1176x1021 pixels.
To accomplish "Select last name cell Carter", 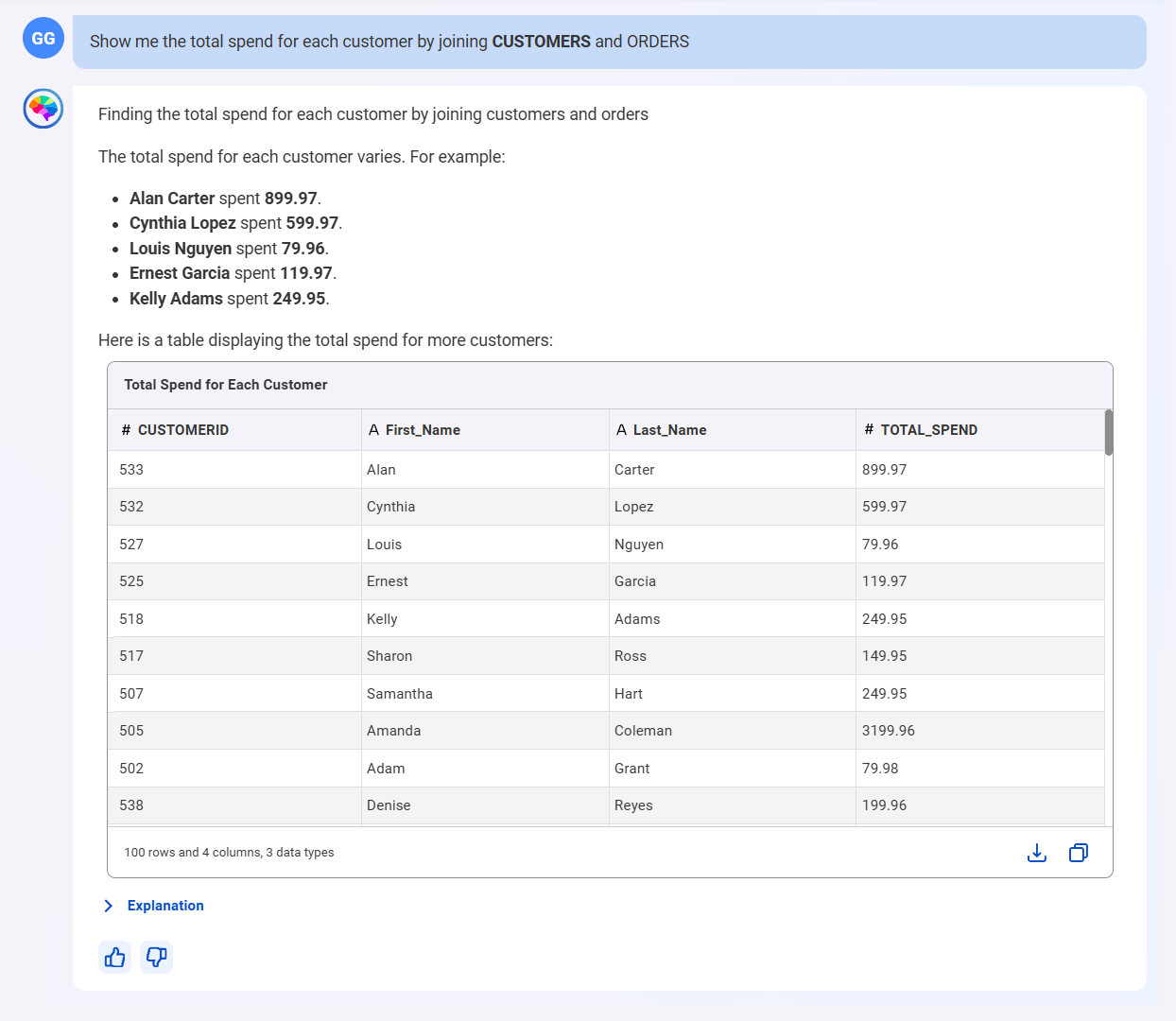I will point(733,470).
